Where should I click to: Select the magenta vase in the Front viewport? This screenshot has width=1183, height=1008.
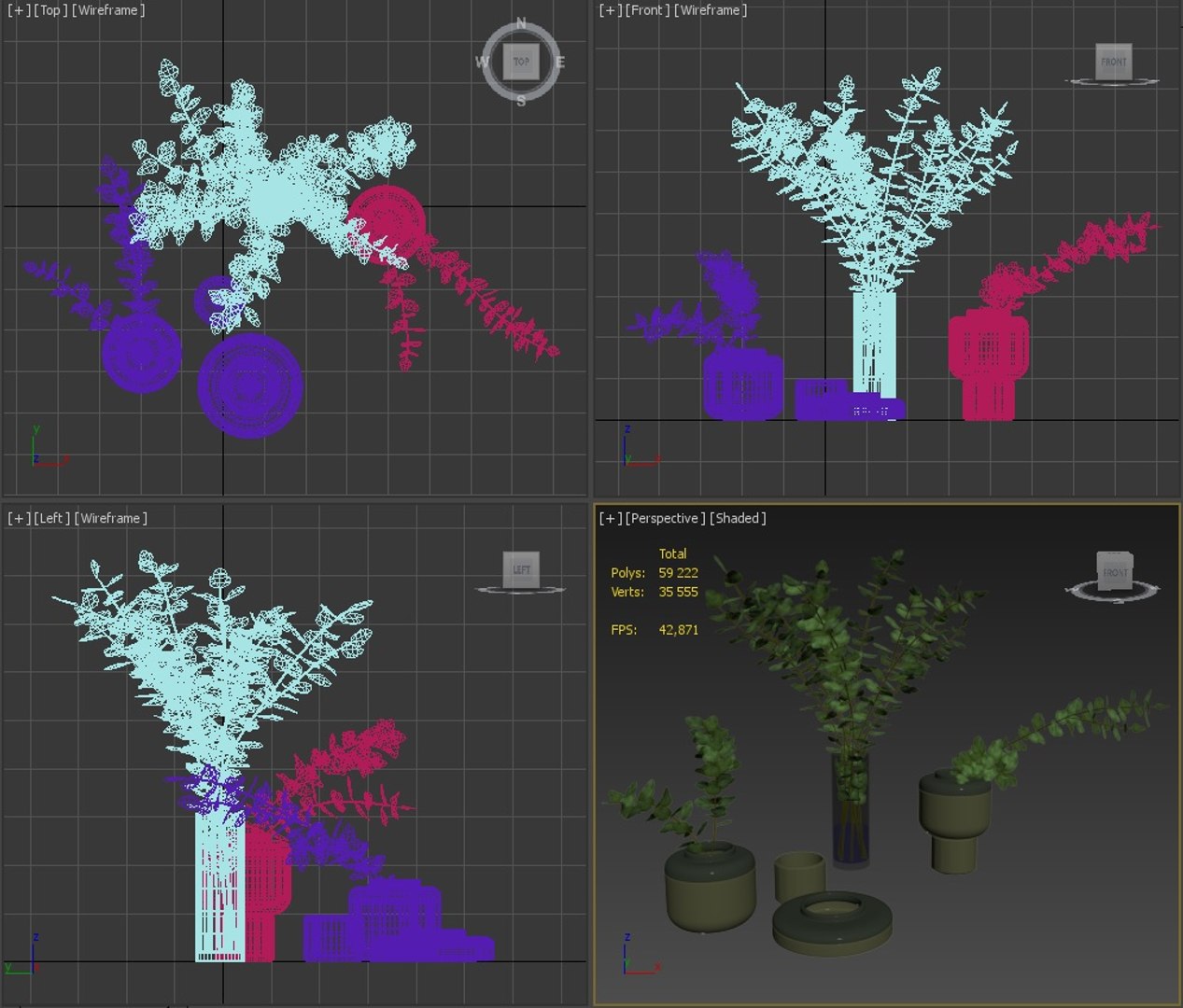click(x=989, y=364)
